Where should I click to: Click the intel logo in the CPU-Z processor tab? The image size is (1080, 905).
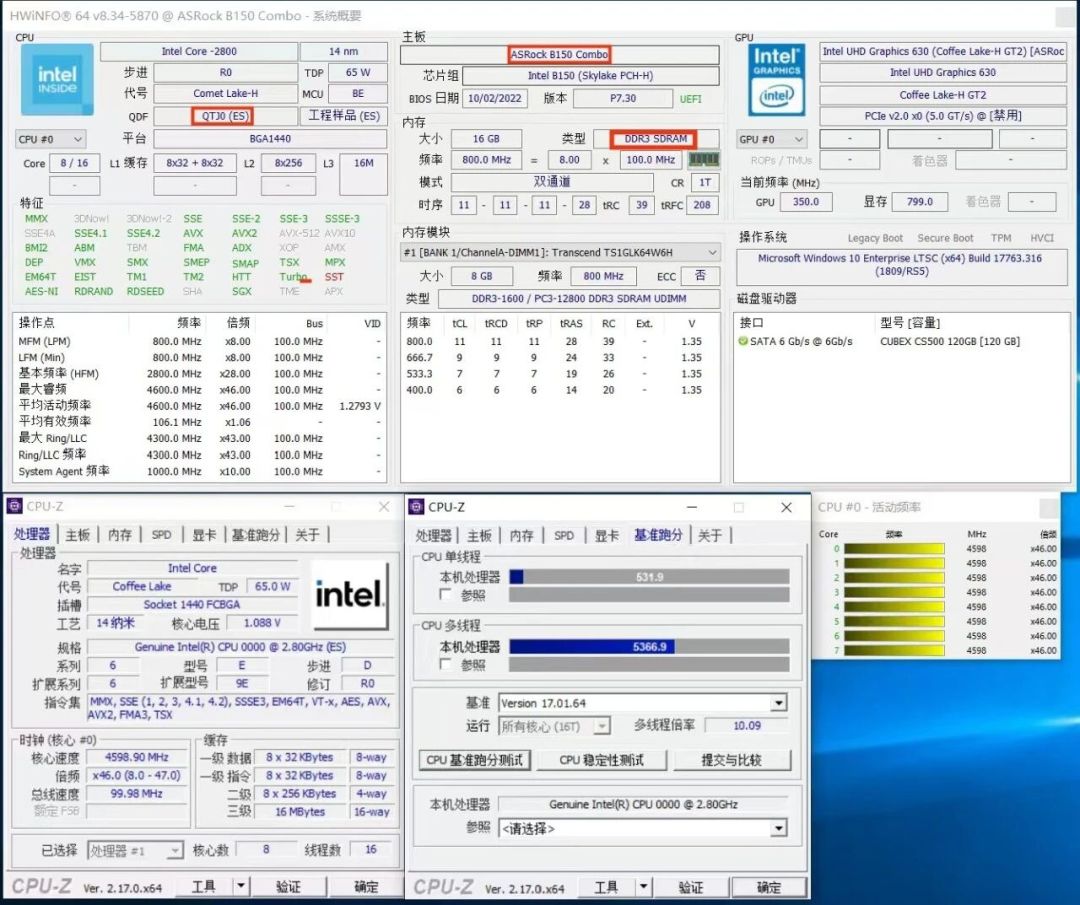tap(349, 594)
